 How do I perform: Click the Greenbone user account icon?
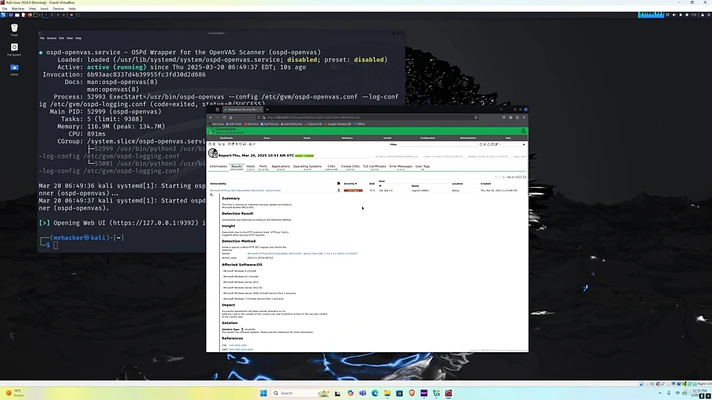click(522, 130)
